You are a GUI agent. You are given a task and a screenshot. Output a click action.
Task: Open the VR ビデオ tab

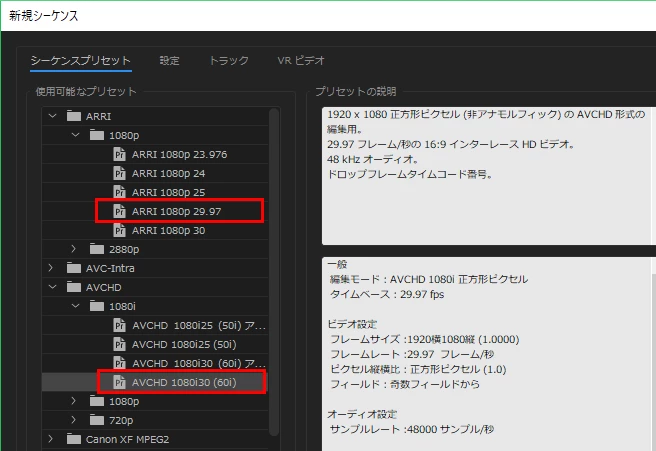301,61
